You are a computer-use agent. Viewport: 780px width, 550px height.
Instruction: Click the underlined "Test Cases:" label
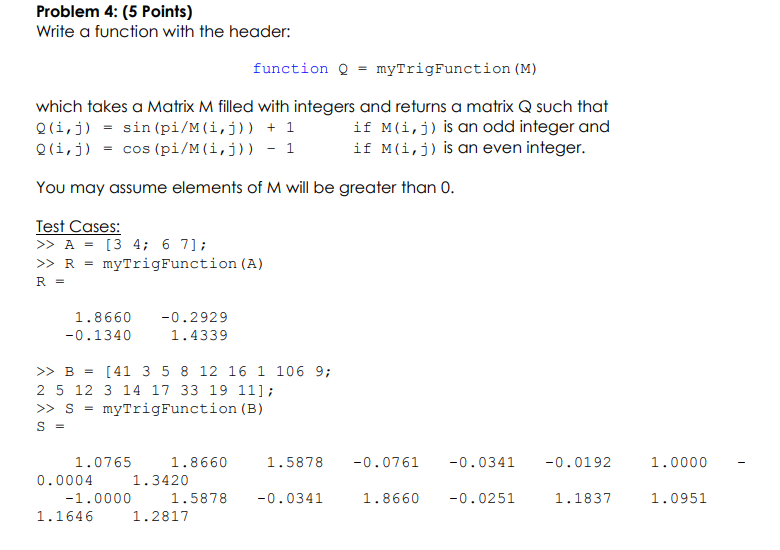[78, 226]
